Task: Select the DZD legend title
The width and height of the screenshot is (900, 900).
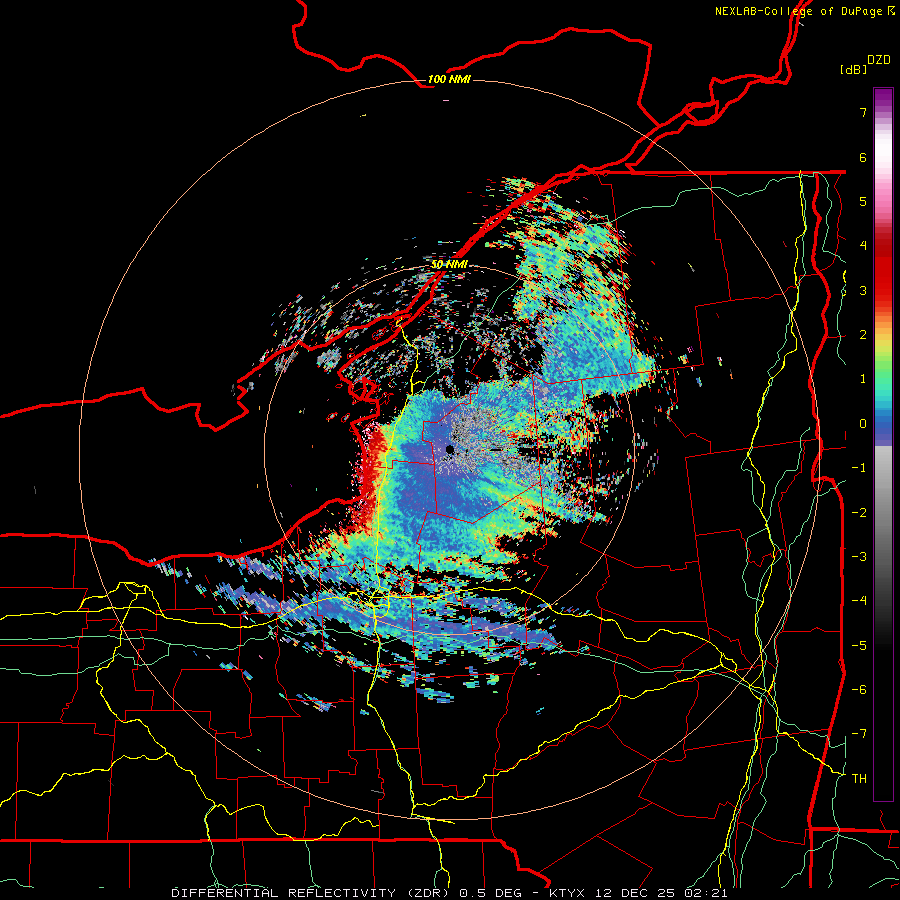Action: [x=879, y=60]
